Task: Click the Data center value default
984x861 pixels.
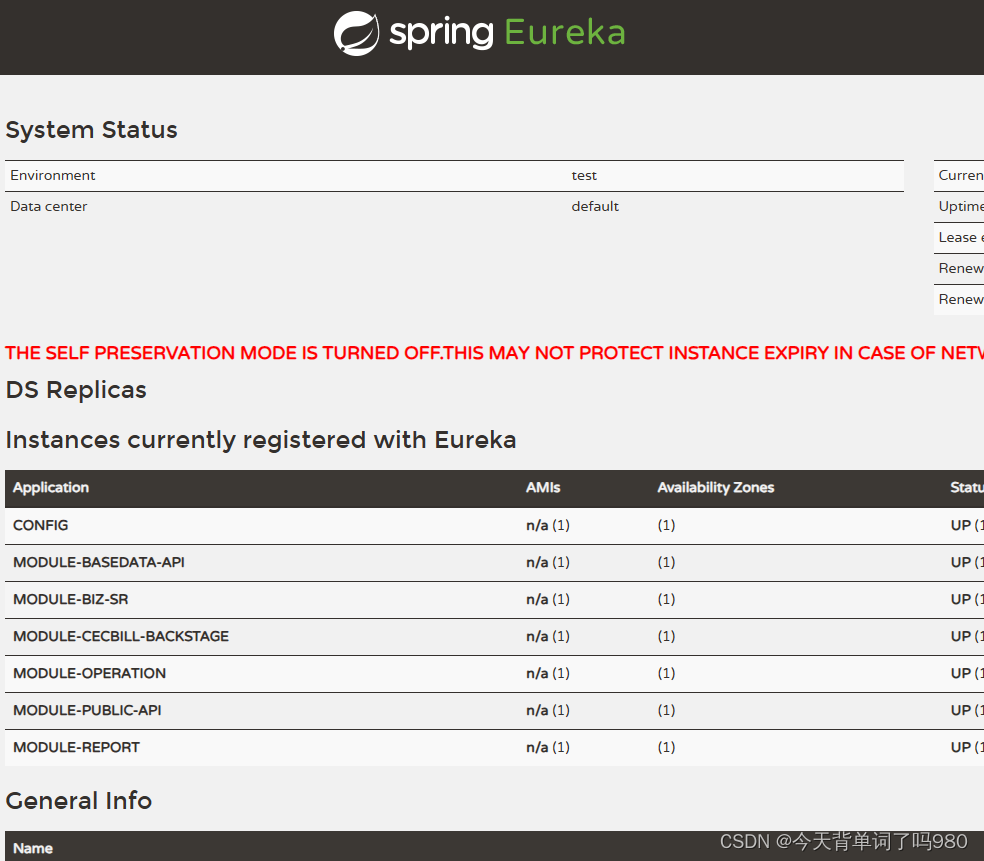Action: pyautogui.click(x=595, y=206)
